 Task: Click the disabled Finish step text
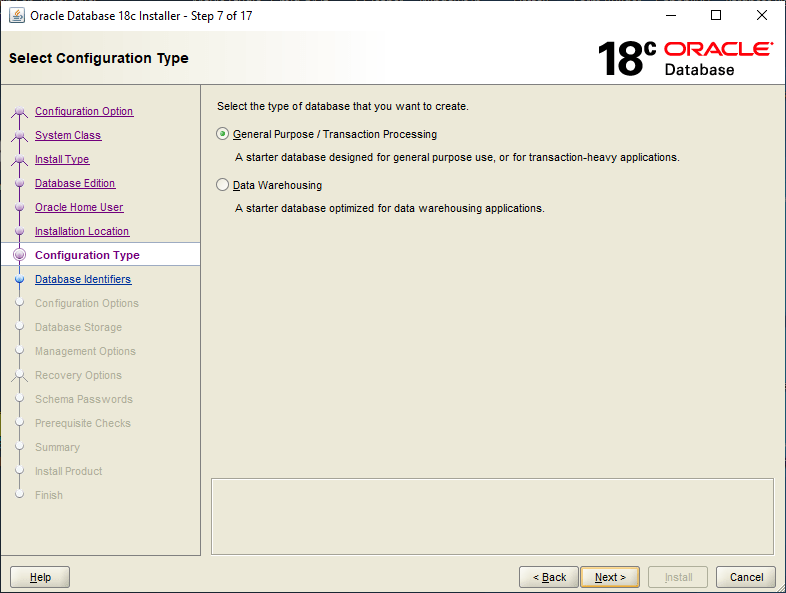[49, 495]
